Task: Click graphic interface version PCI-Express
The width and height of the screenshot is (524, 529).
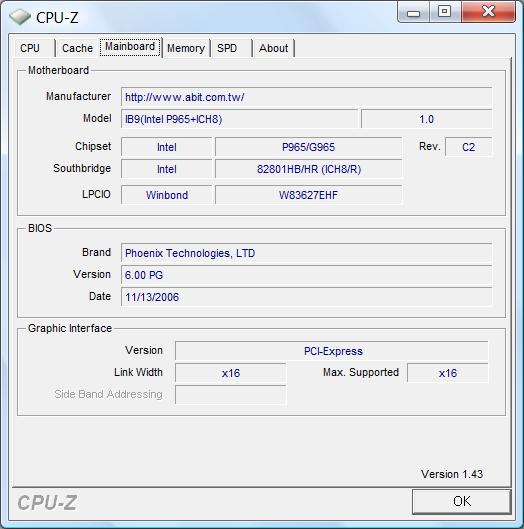Action: click(x=332, y=351)
